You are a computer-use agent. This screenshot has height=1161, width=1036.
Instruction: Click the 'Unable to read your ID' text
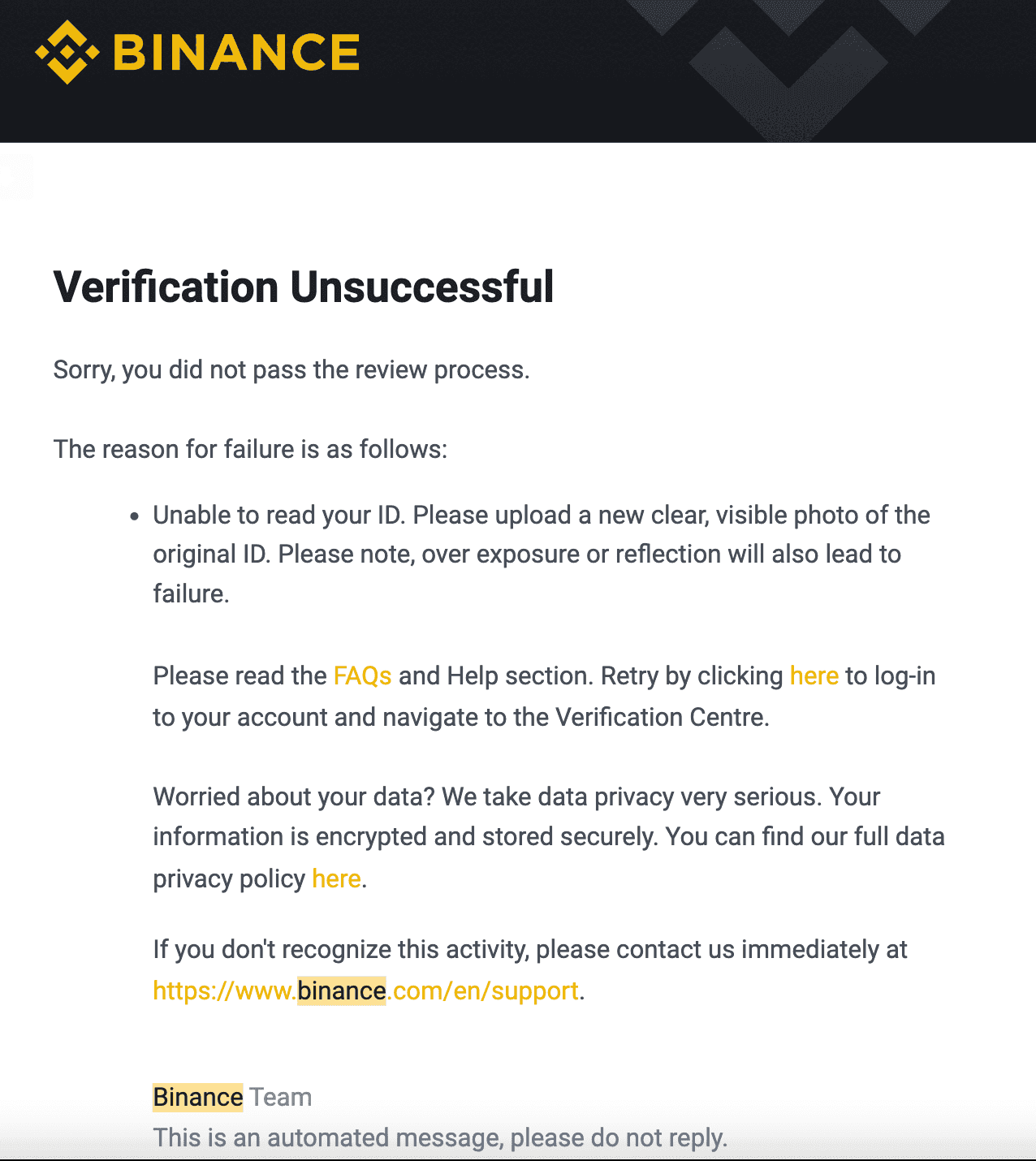tap(279, 515)
